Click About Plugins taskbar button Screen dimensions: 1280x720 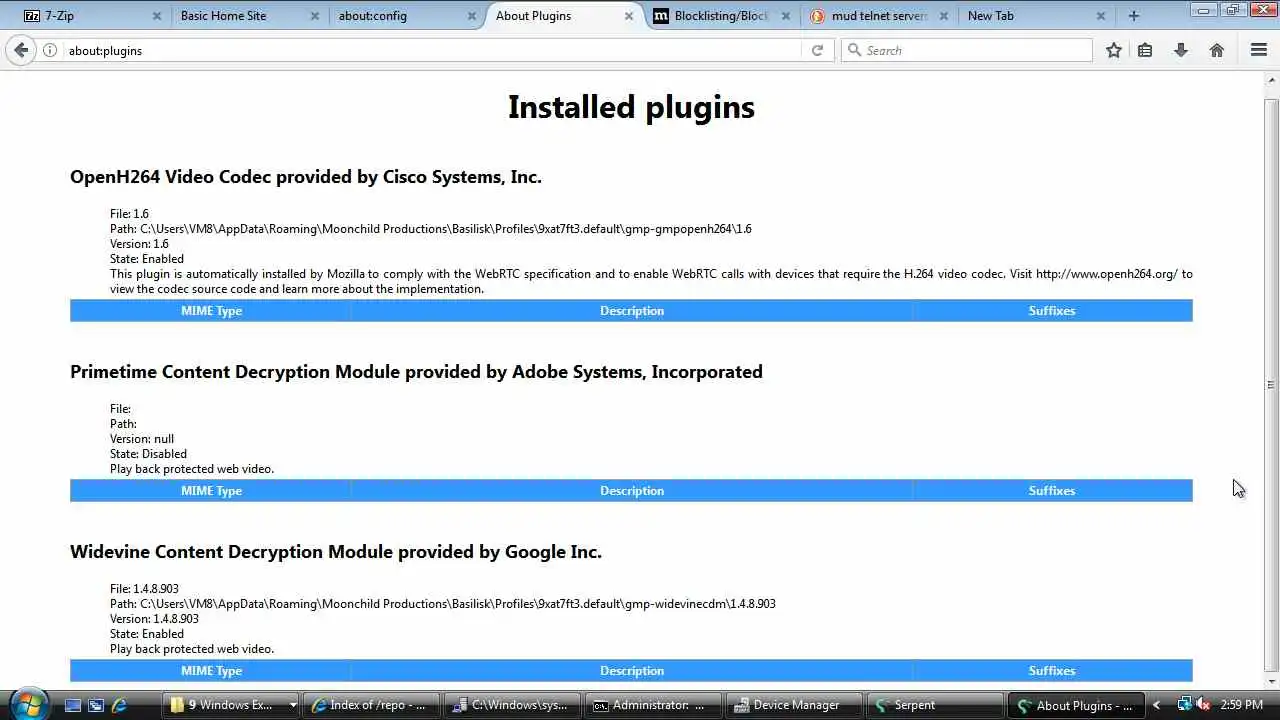(x=1077, y=705)
